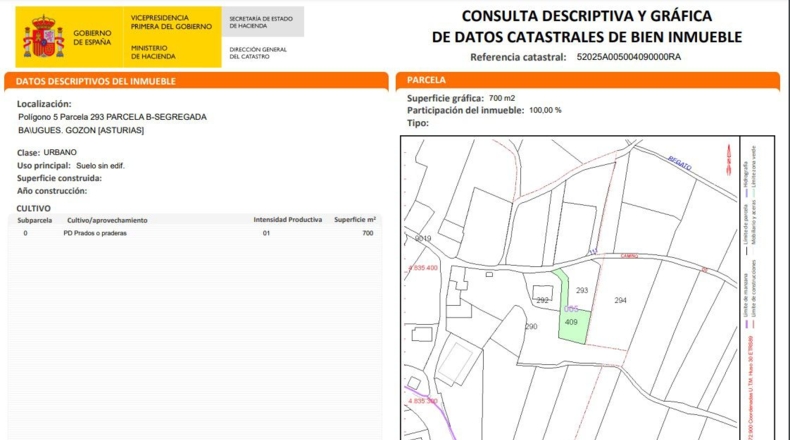790x440 pixels.
Task: Click the 'CULTIVO' section heading
Action: point(34,208)
